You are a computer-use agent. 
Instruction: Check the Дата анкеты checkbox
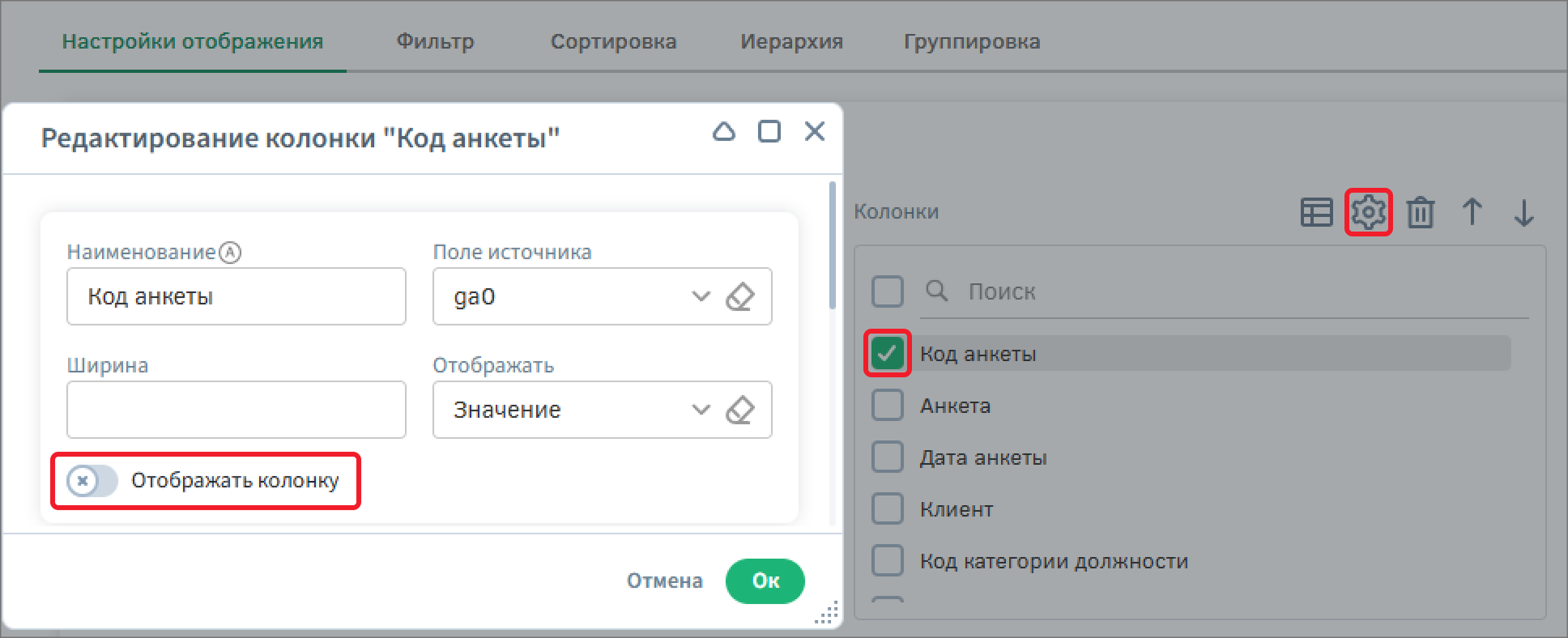(x=888, y=457)
